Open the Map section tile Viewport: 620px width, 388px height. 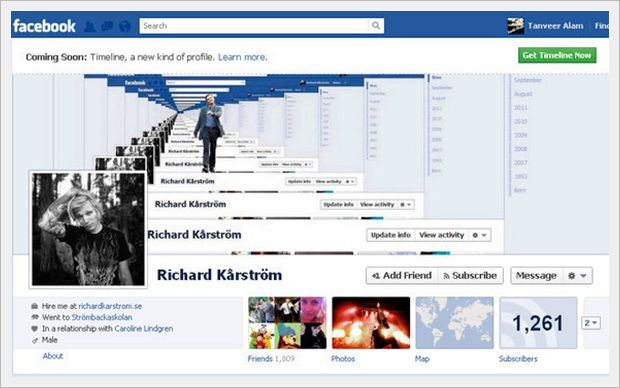point(454,323)
